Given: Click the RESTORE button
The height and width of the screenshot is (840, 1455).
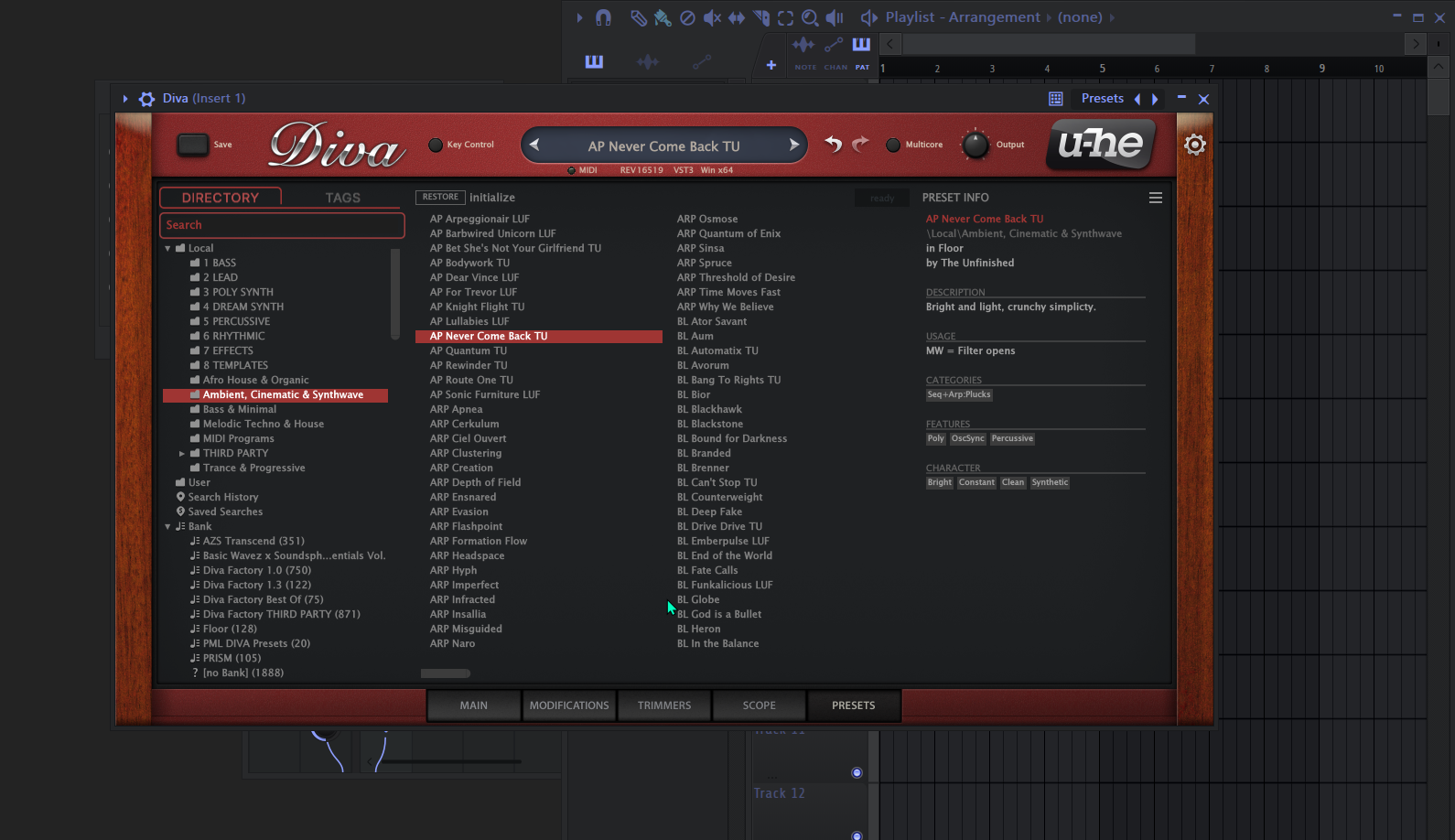Looking at the screenshot, I should (x=440, y=198).
